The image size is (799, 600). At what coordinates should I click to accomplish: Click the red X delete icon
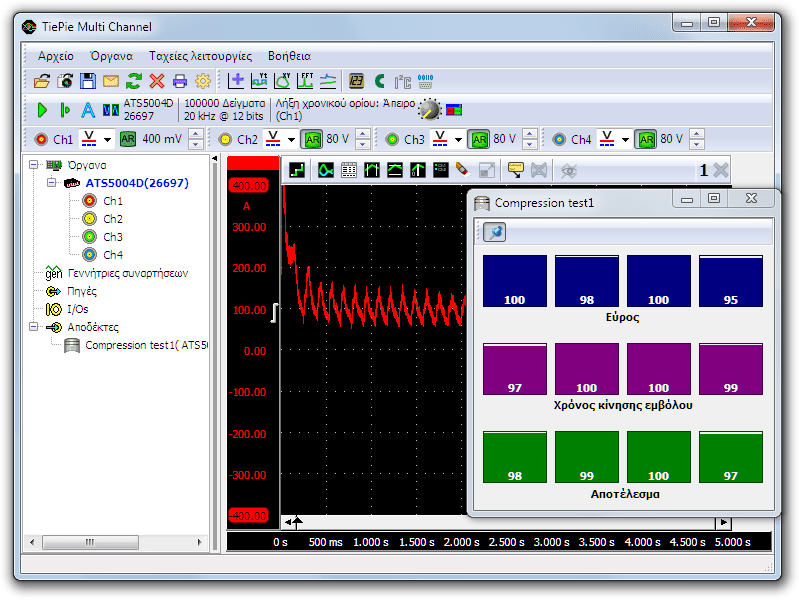pos(156,81)
